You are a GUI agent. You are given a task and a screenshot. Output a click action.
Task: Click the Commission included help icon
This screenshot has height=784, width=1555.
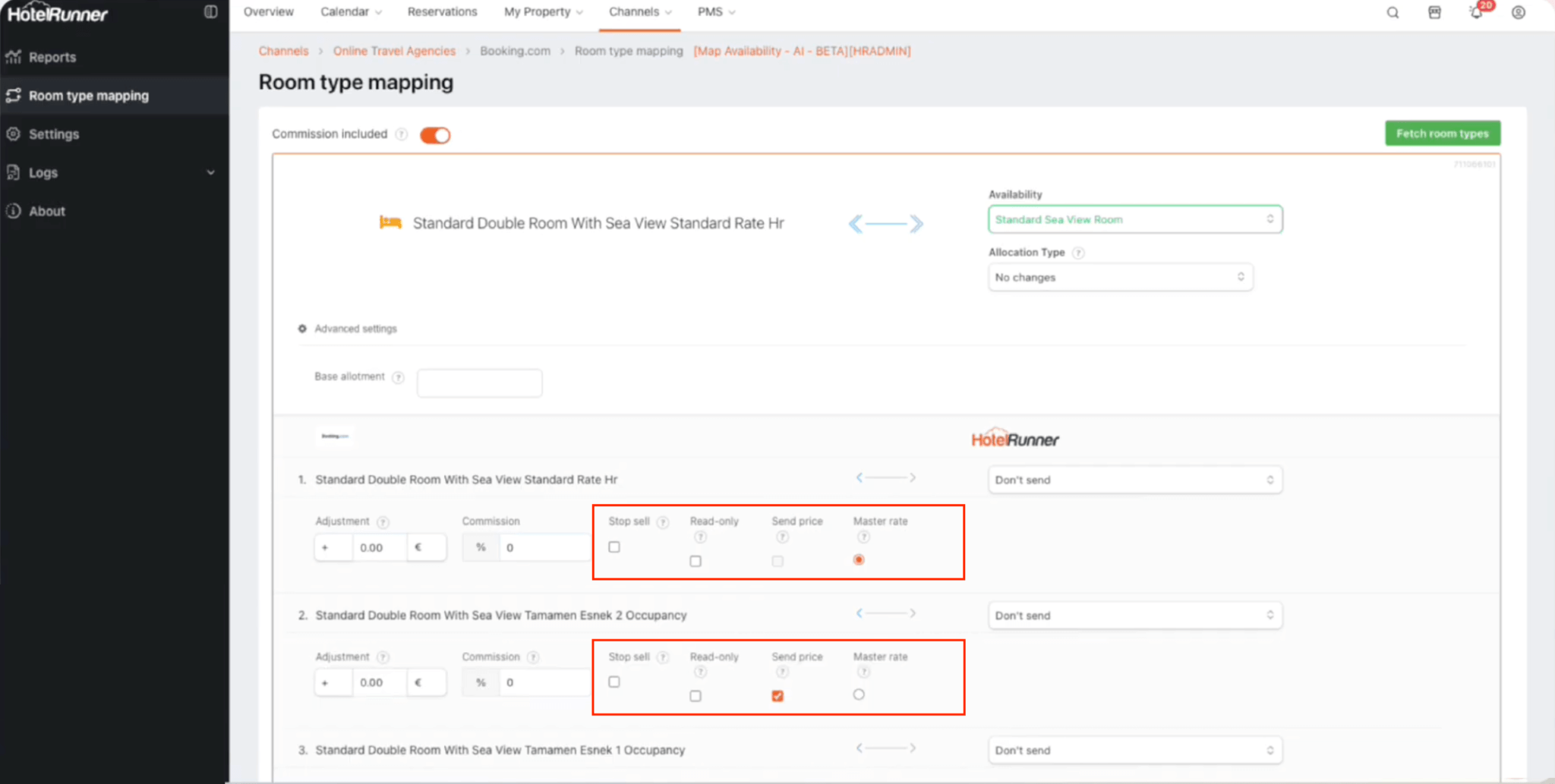(402, 134)
